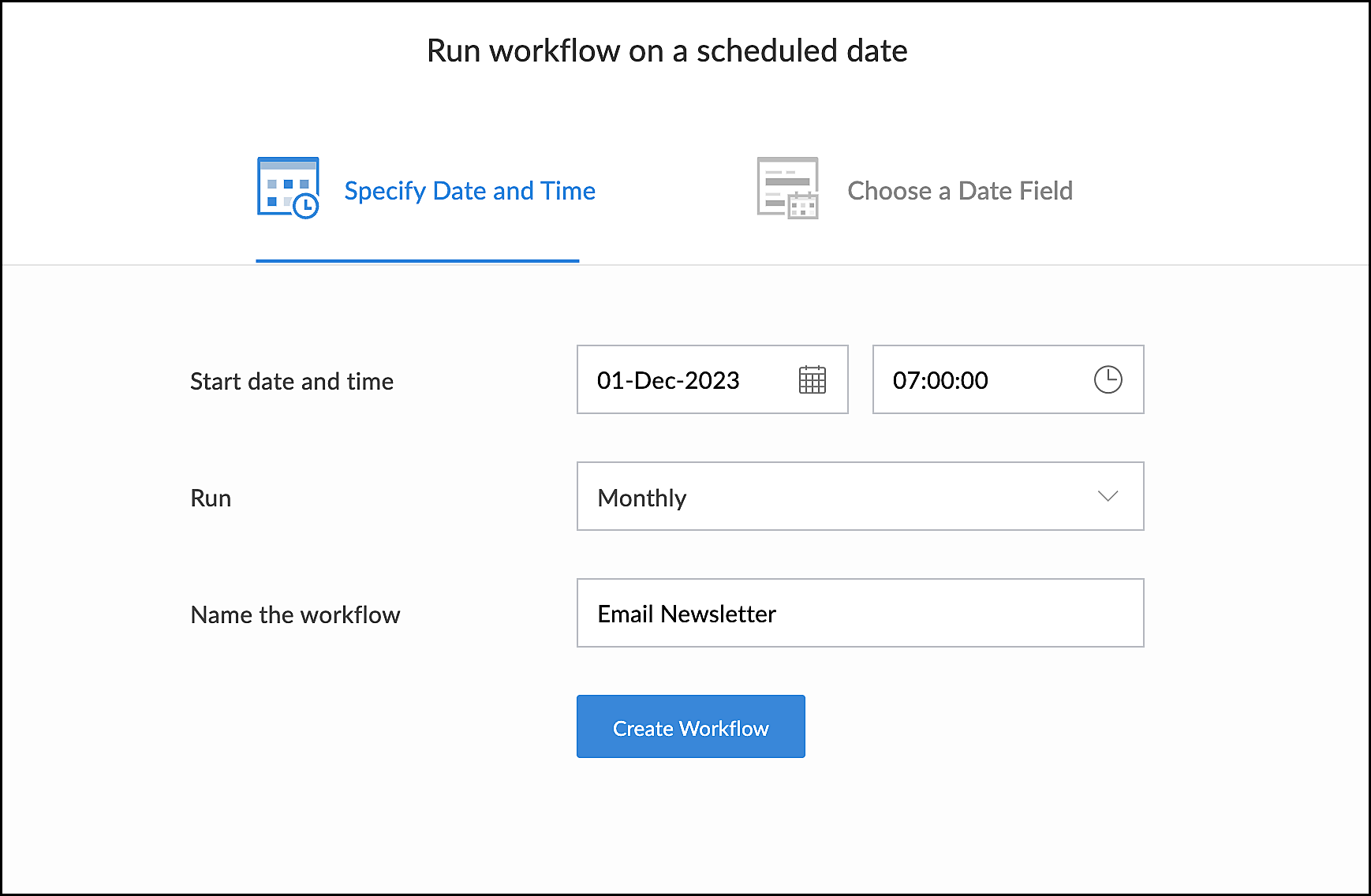Image resolution: width=1371 pixels, height=896 pixels.
Task: Click the "Run workflow on a scheduled date" heading
Action: click(667, 50)
